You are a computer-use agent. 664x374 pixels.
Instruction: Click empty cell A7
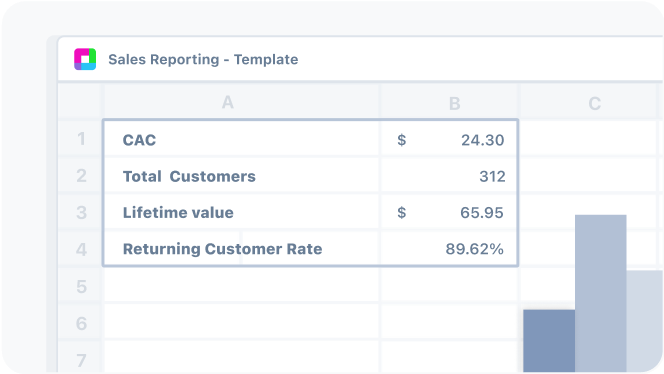pyautogui.click(x=241, y=358)
